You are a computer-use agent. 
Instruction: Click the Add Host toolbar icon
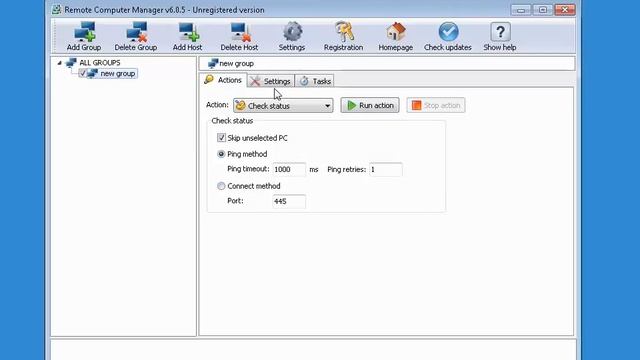pos(188,32)
